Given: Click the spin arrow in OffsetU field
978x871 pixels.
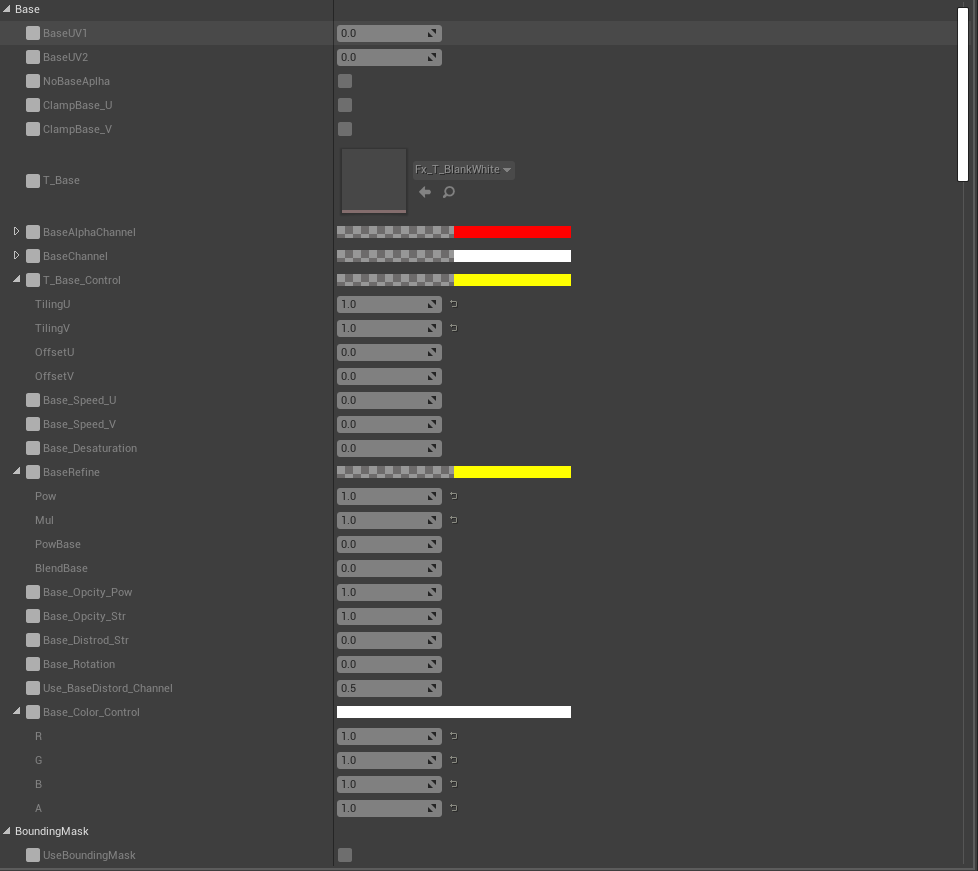Looking at the screenshot, I should pyautogui.click(x=432, y=352).
